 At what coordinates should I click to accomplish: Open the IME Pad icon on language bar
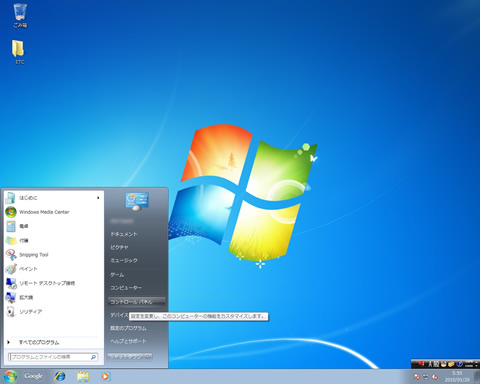[x=444, y=364]
